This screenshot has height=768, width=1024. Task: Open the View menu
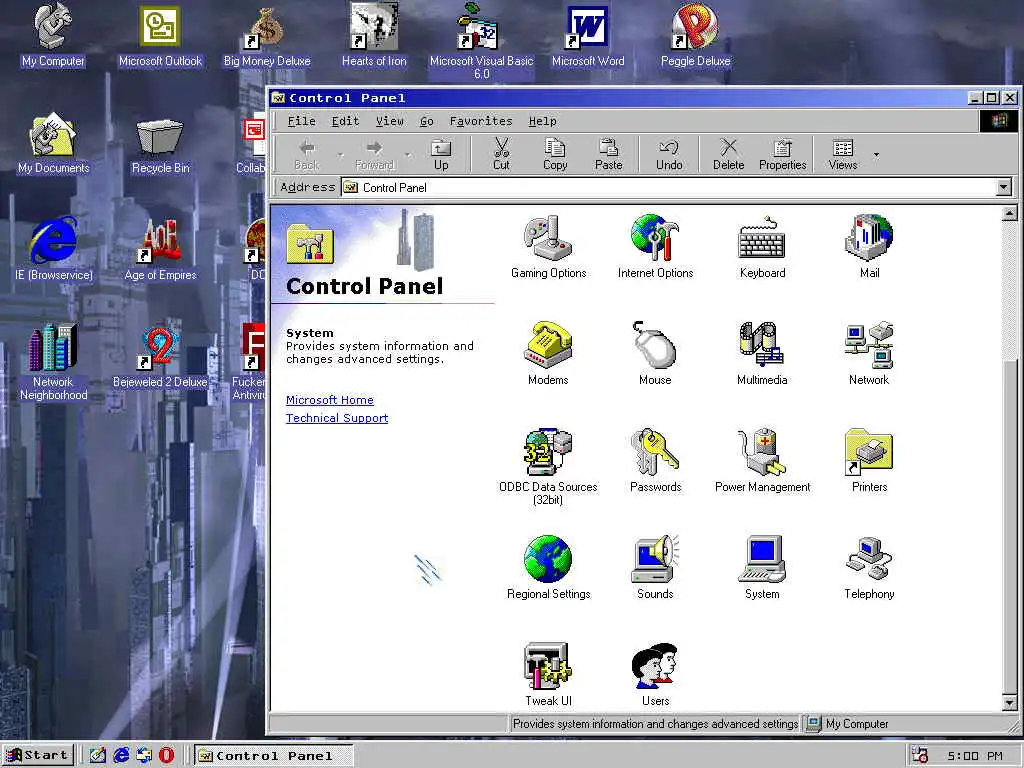tap(389, 121)
